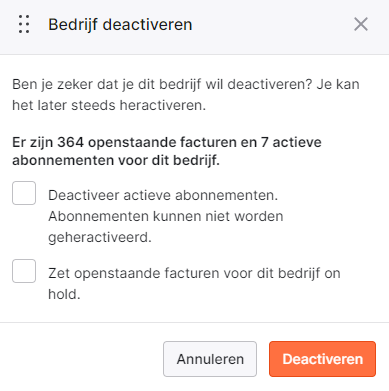Image resolution: width=389 pixels, height=391 pixels.
Task: Click the het later steeds heractiveren line
Action: coord(109,105)
